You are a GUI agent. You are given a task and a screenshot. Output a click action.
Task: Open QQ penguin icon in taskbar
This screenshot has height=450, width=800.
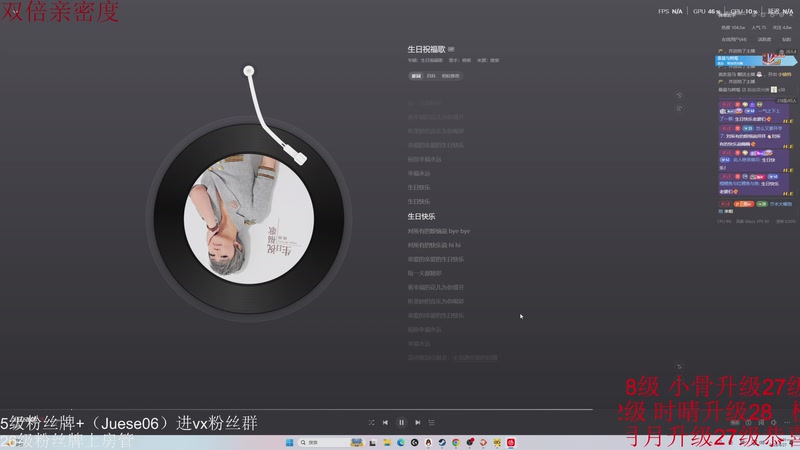click(x=428, y=442)
